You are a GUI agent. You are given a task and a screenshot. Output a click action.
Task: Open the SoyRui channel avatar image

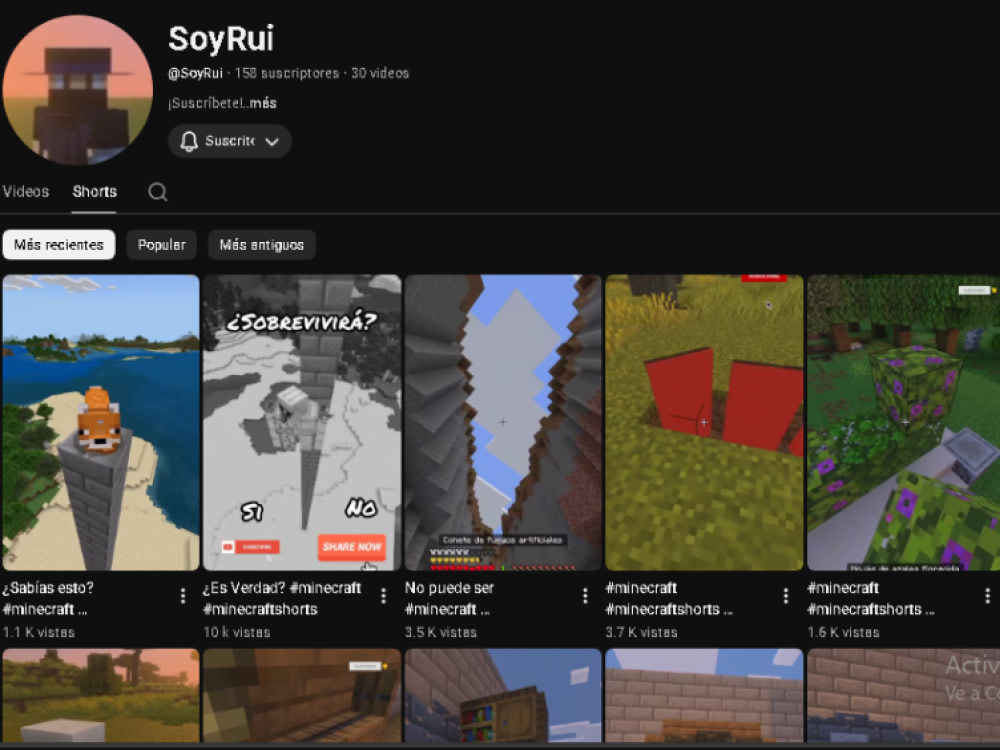click(x=78, y=90)
